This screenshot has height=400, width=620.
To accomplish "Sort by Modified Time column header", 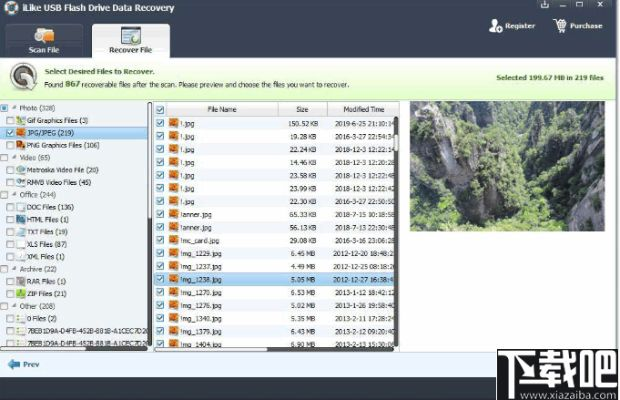I will point(362,109).
